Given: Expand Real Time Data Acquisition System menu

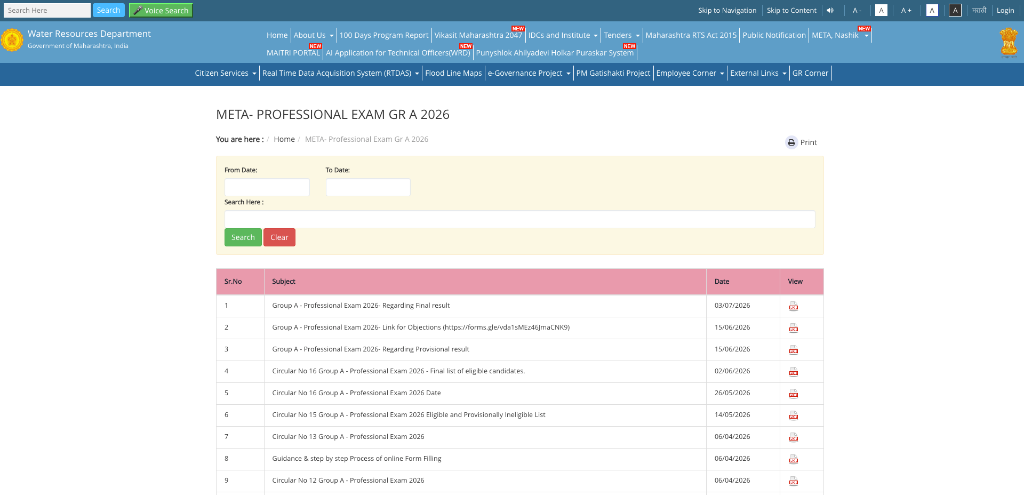Looking at the screenshot, I should pyautogui.click(x=340, y=74).
